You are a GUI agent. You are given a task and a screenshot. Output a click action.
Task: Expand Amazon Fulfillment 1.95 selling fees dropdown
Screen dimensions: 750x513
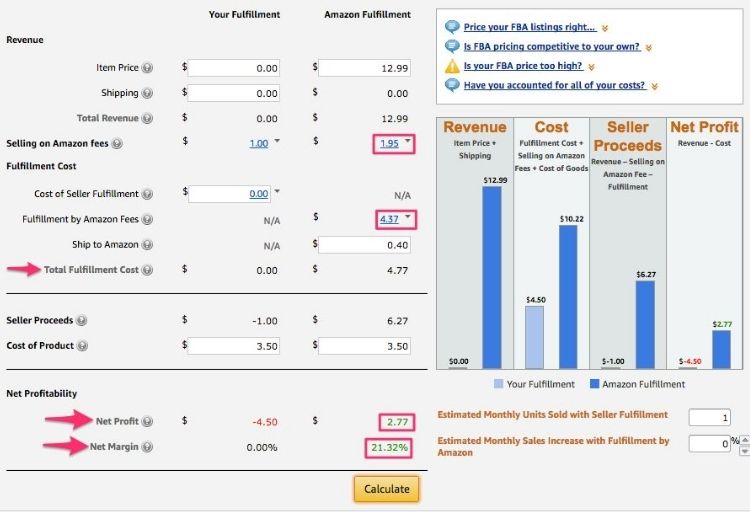click(408, 142)
